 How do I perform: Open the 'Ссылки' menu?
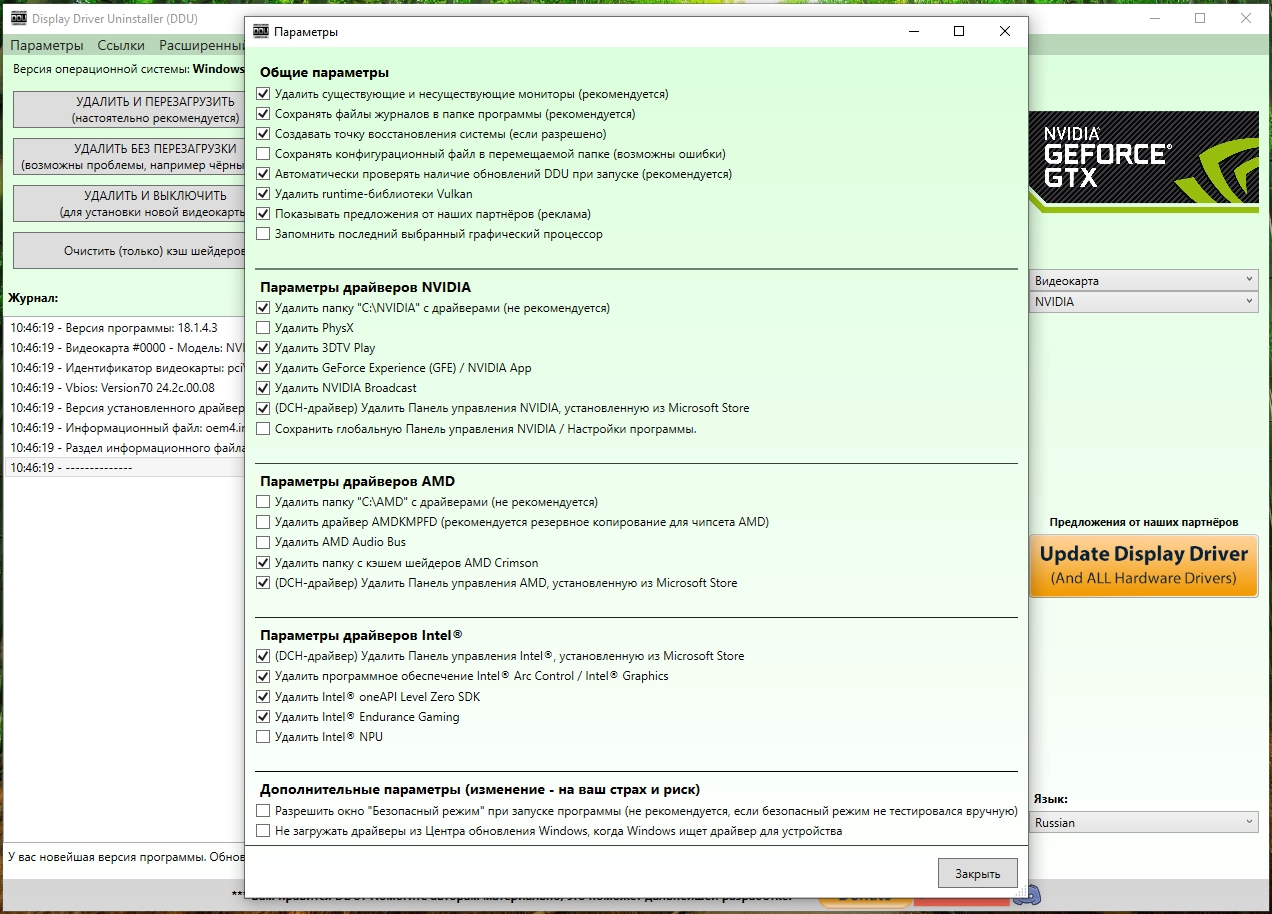tap(121, 45)
